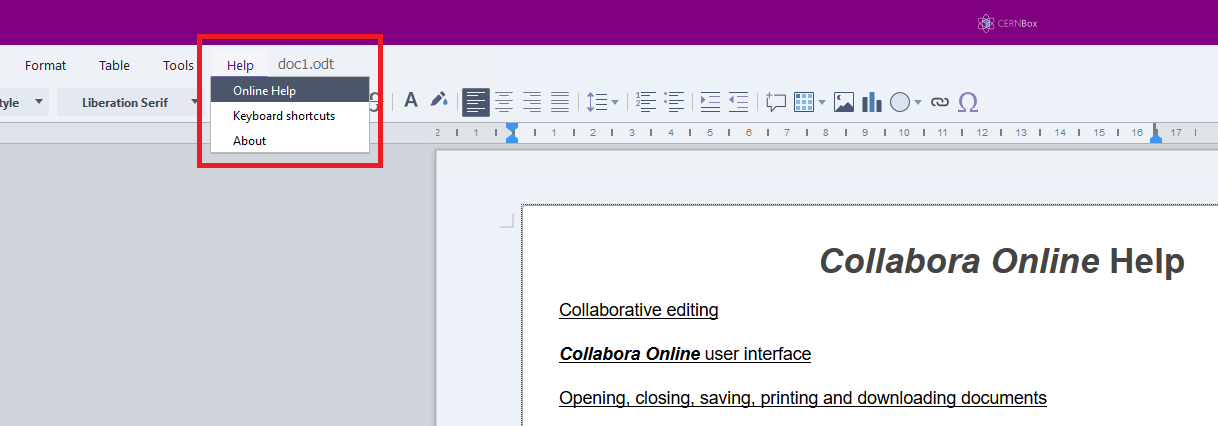The image size is (1218, 426).
Task: Increase paragraph indent
Action: [x=710, y=101]
